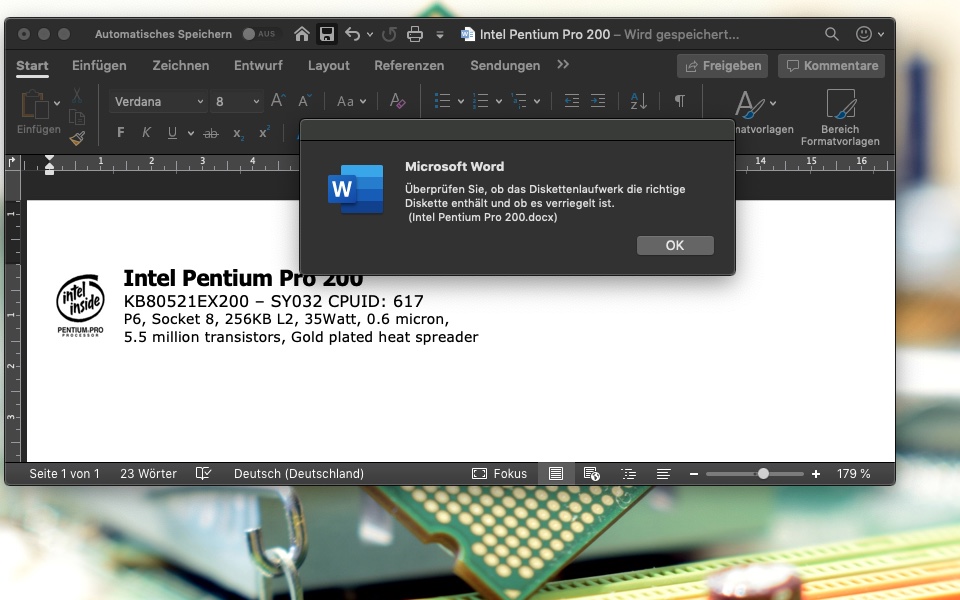
Task: Click the Save floppy disk icon
Action: [x=327, y=34]
